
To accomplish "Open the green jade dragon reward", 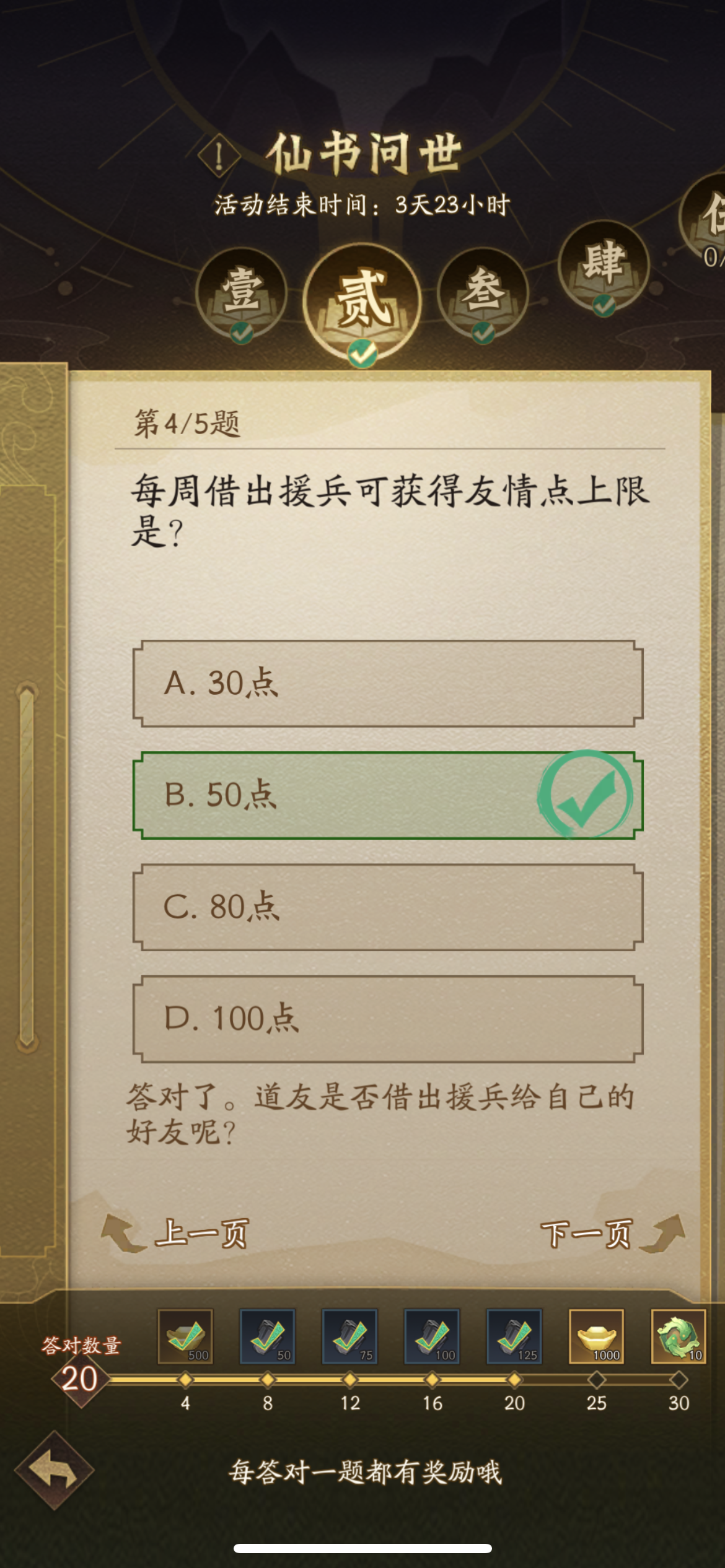I will coord(679,1336).
